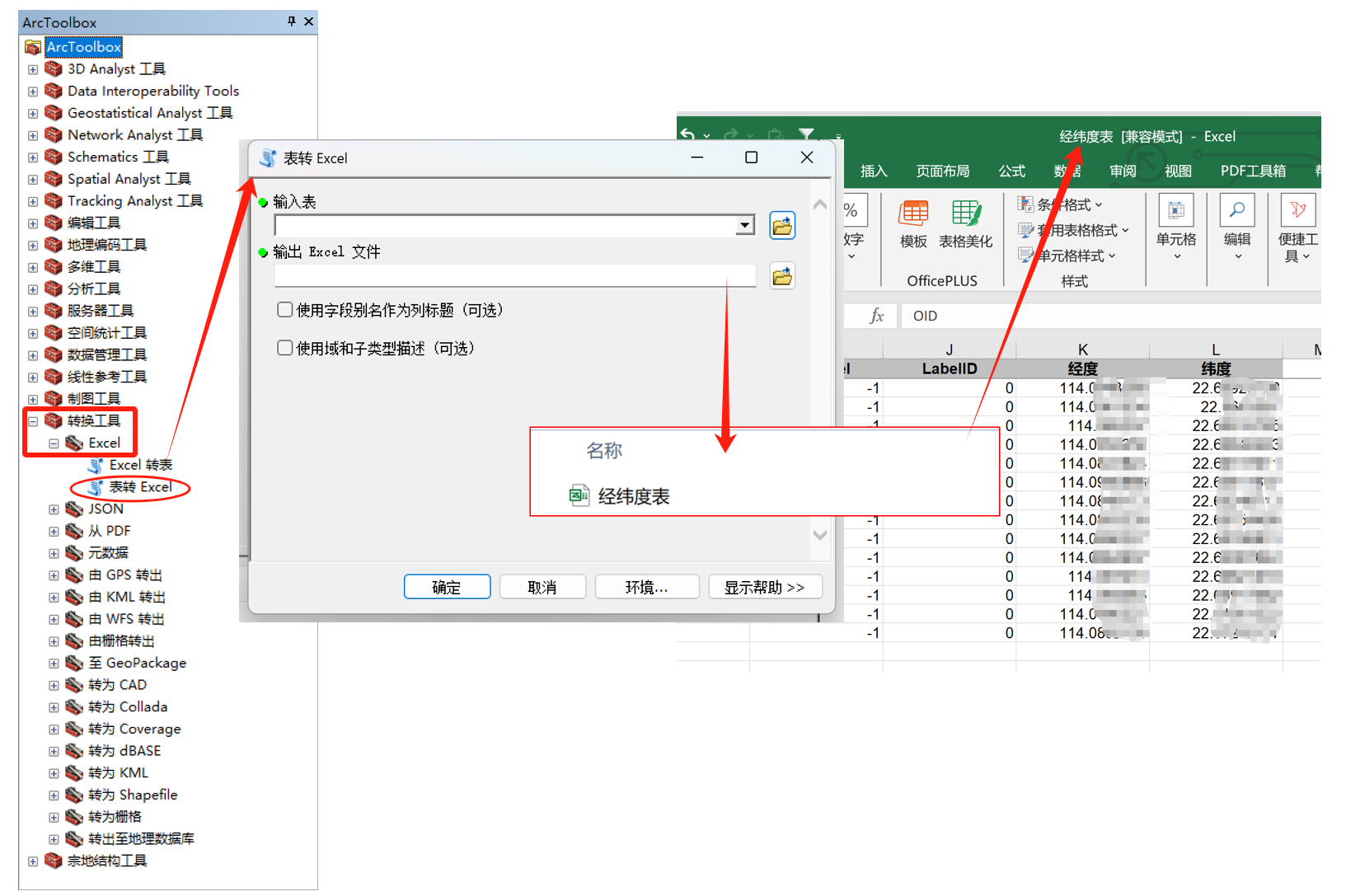1346x896 pixels.
Task: Undo using Excel quick access arrow
Action: point(687,135)
